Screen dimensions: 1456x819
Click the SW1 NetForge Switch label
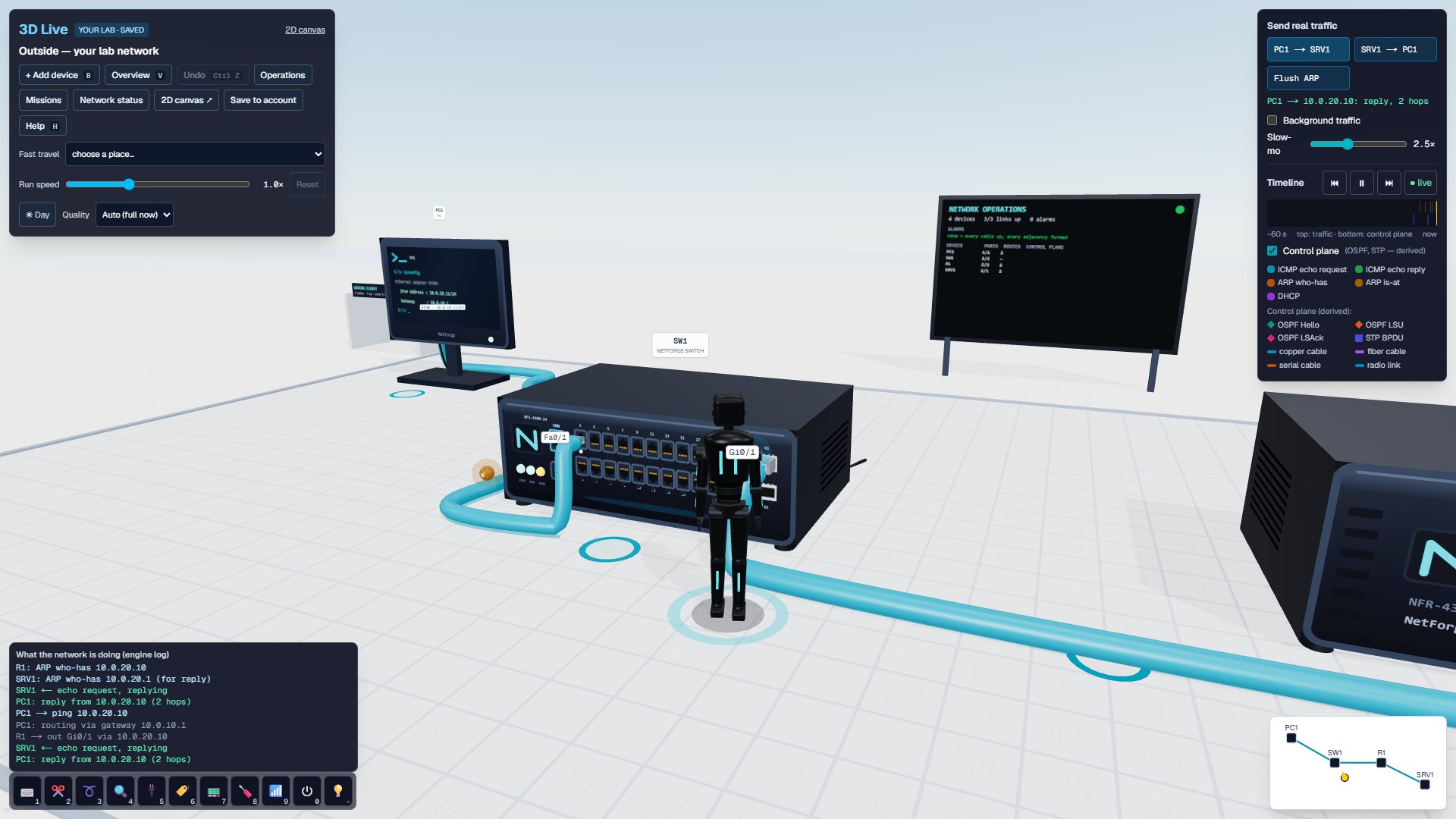(x=680, y=345)
